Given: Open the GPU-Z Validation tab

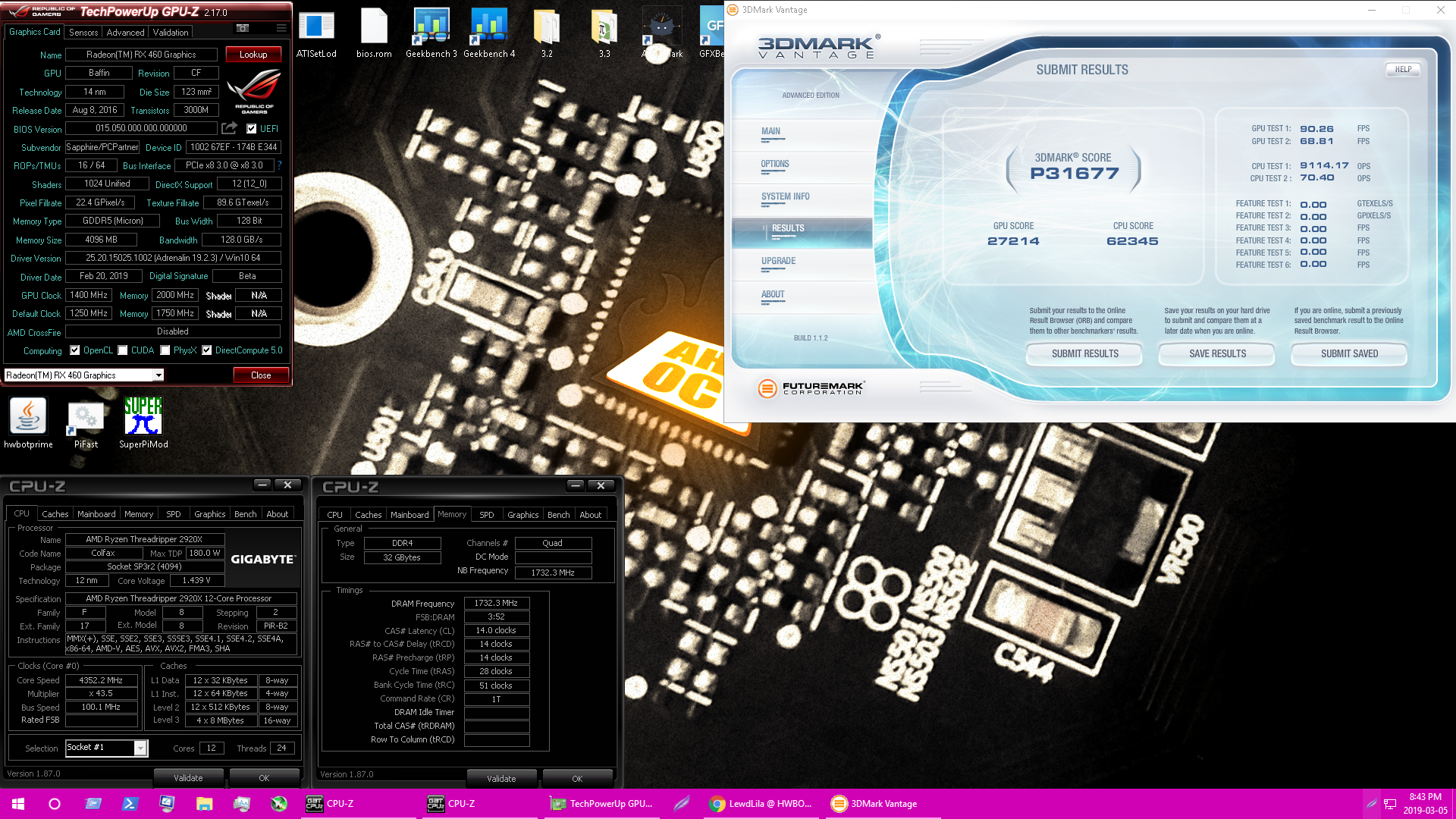Looking at the screenshot, I should (x=171, y=33).
